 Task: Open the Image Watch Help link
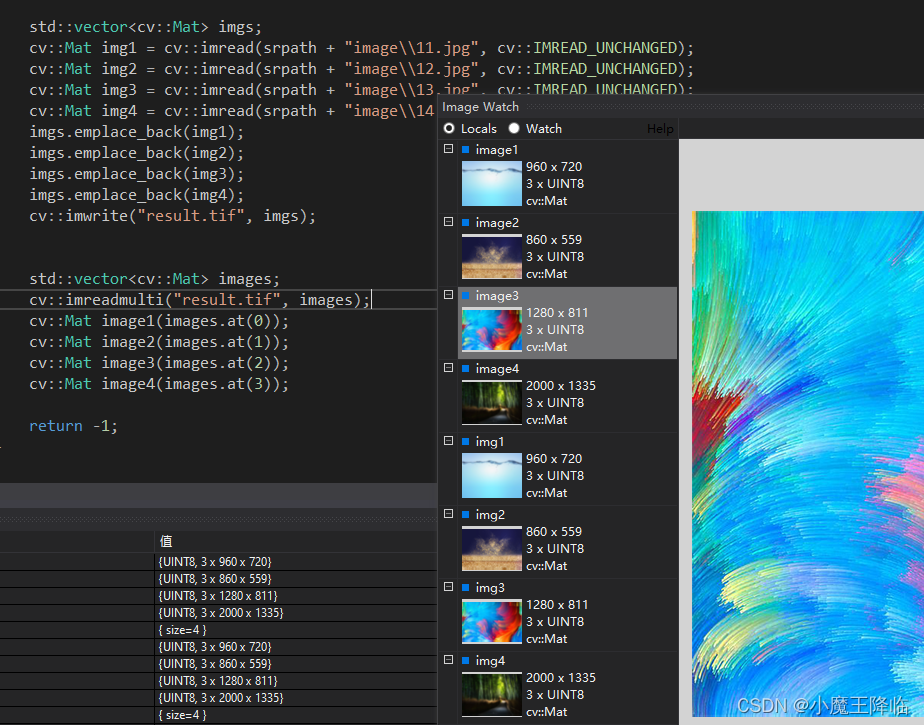[x=660, y=128]
